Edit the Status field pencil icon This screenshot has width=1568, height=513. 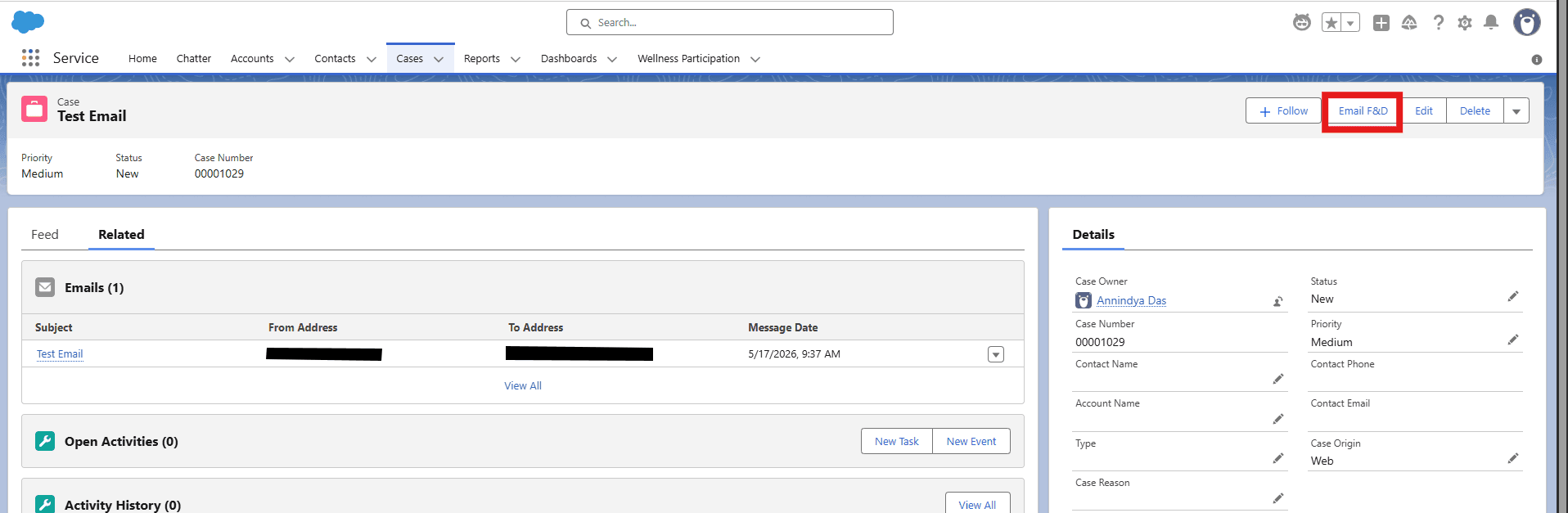[1513, 296]
